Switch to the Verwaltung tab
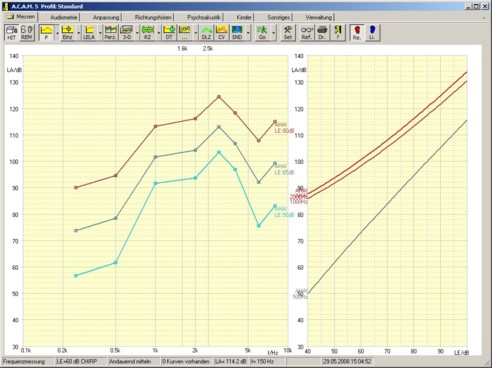Viewport: 492px width, 368px height. (319, 17)
